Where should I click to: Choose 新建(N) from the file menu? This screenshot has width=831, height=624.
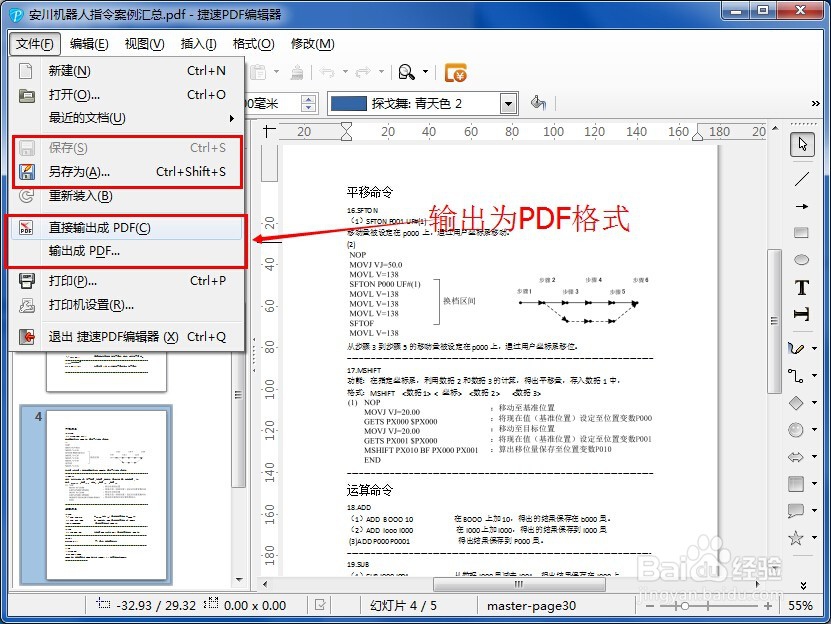click(x=127, y=71)
